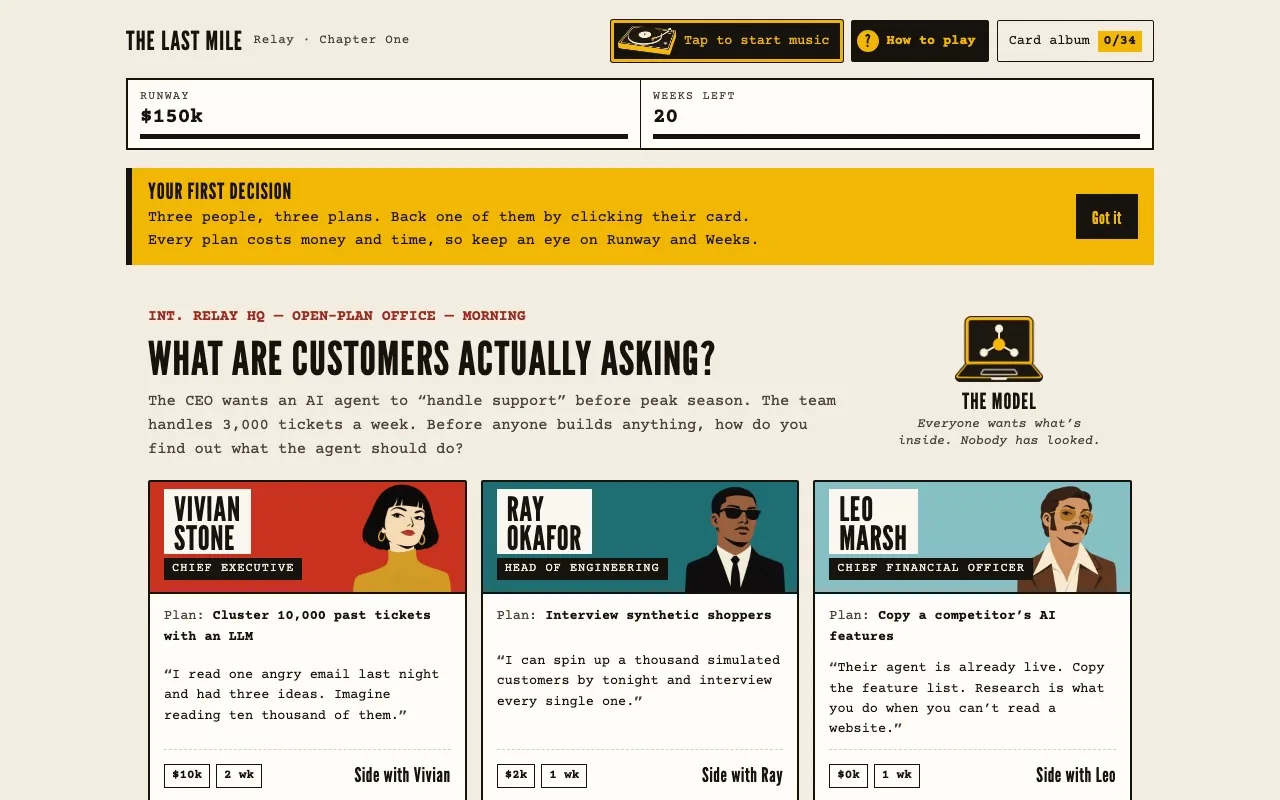Viewport: 1280px width, 800px height.
Task: Click the 'What are customers actually asking?' headline
Action: [432, 358]
